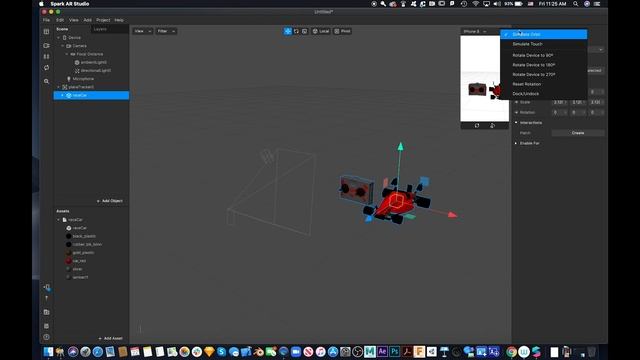This screenshot has width=640, height=360.
Task: Open the Filter dropdown in viewport
Action: click(166, 31)
